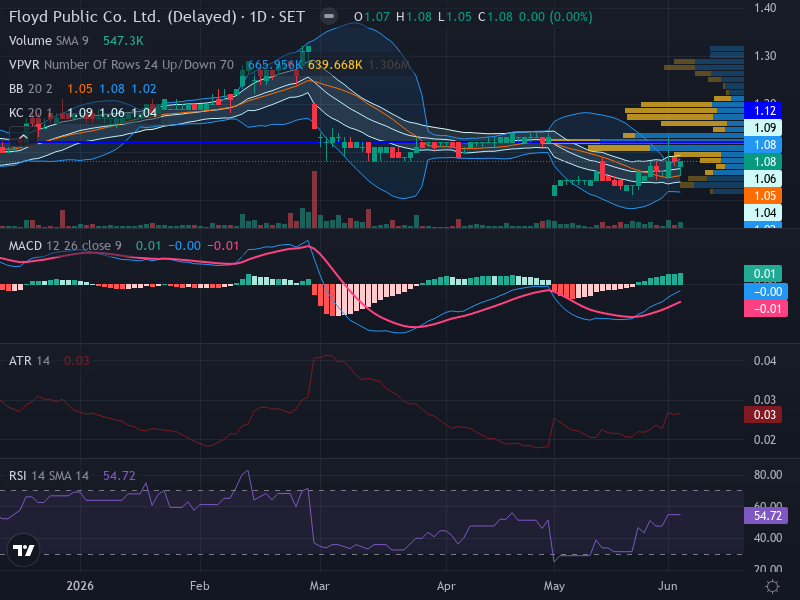Viewport: 800px width, 600px height.
Task: Click the blue -0.00 MACD axis label
Action: tap(765, 292)
